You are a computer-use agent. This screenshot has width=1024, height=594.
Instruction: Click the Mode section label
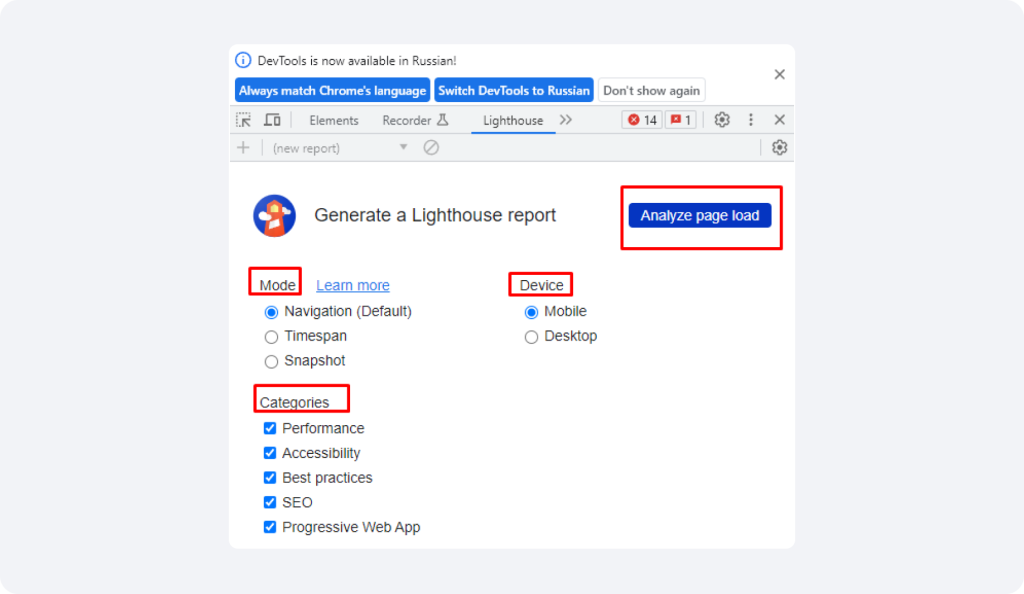click(x=277, y=285)
